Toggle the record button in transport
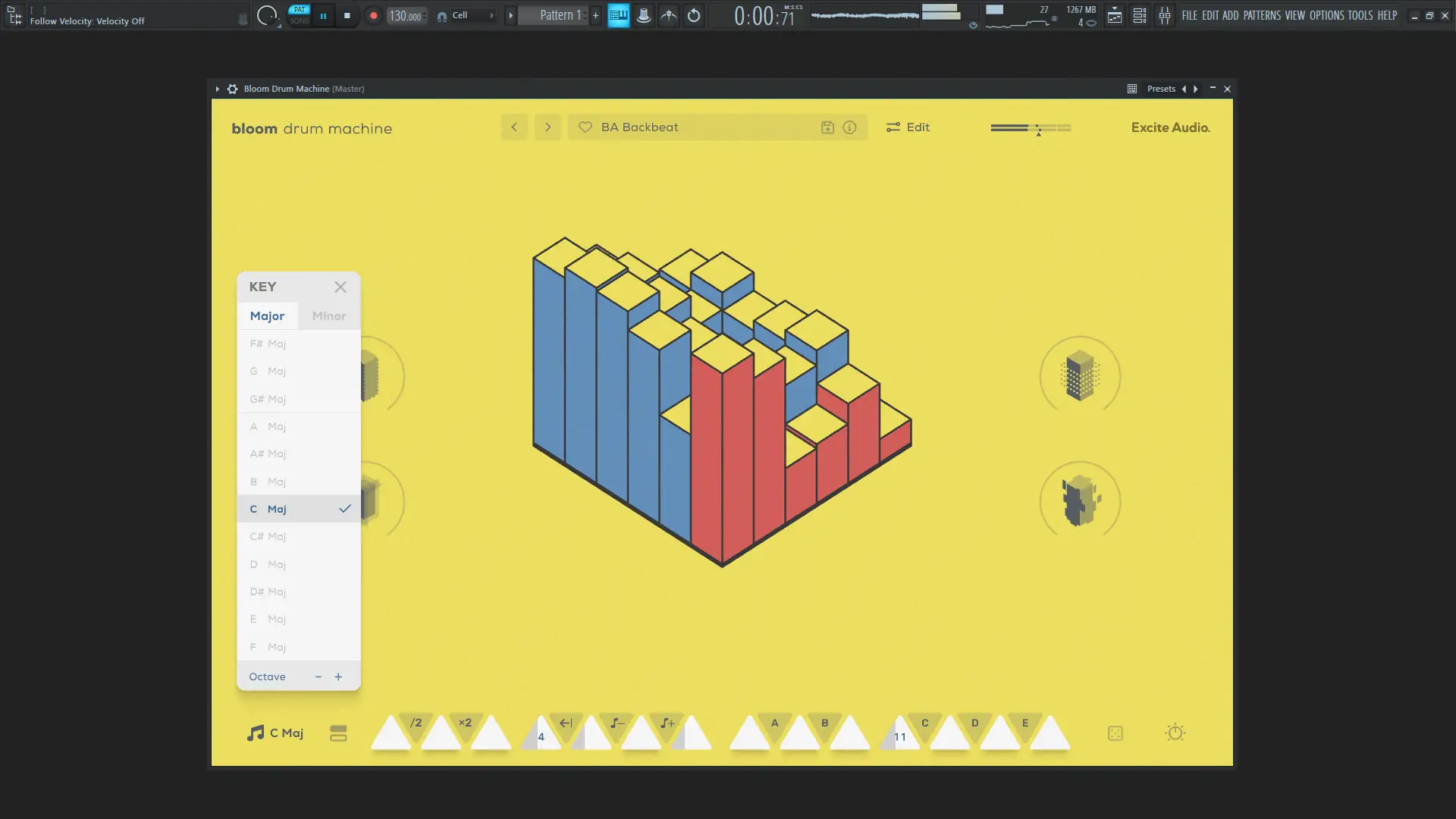Screen dimensions: 1456x819 (x=373, y=15)
